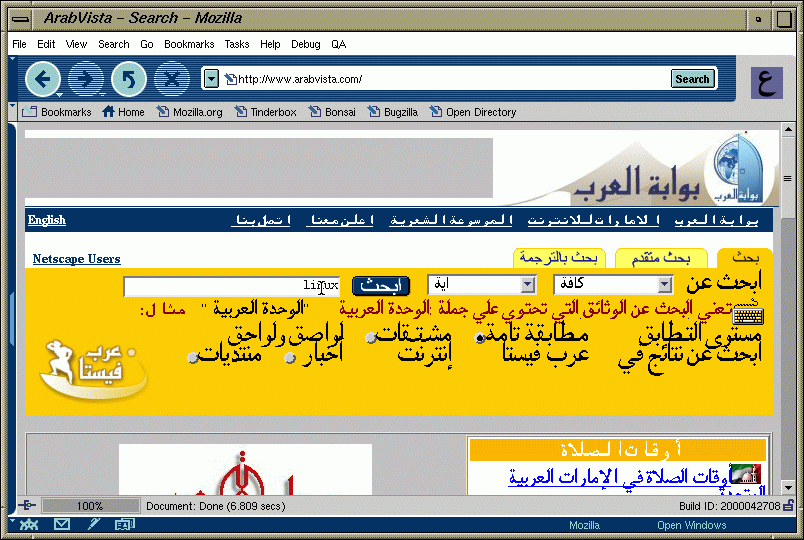Image resolution: width=804 pixels, height=540 pixels.
Task: Open the Tasks menu
Action: tap(237, 44)
